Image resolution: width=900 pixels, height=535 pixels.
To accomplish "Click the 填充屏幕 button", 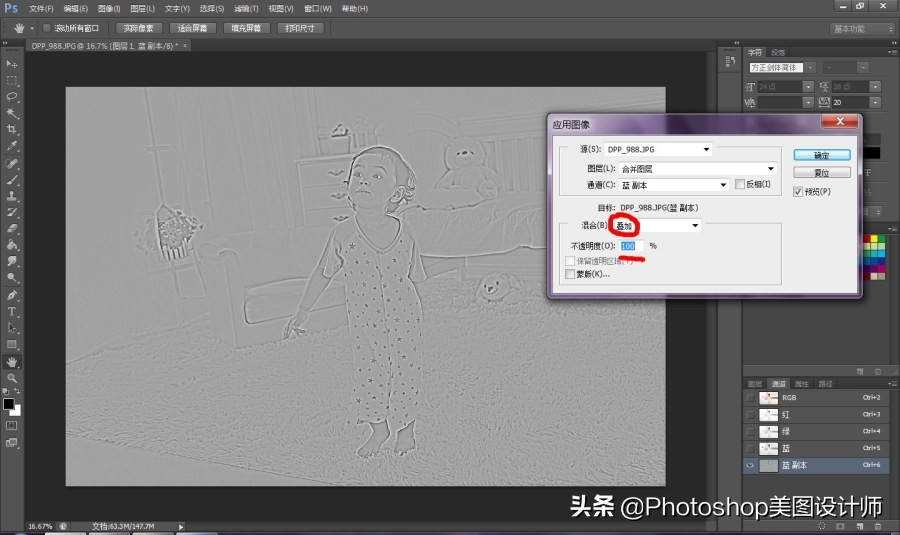I will pyautogui.click(x=246, y=28).
